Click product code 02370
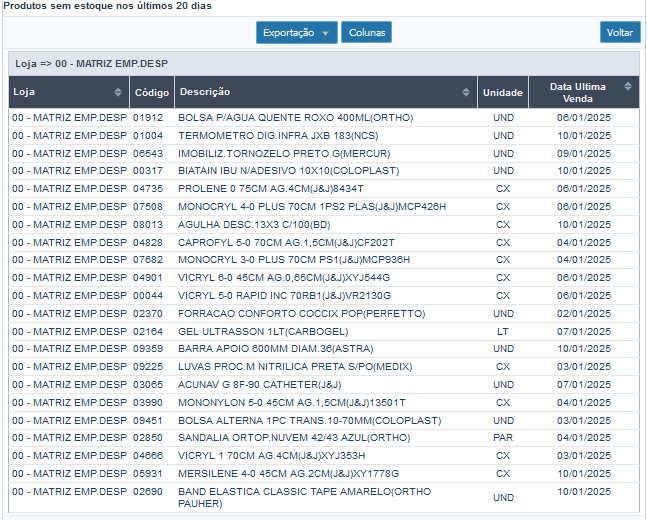 point(148,314)
